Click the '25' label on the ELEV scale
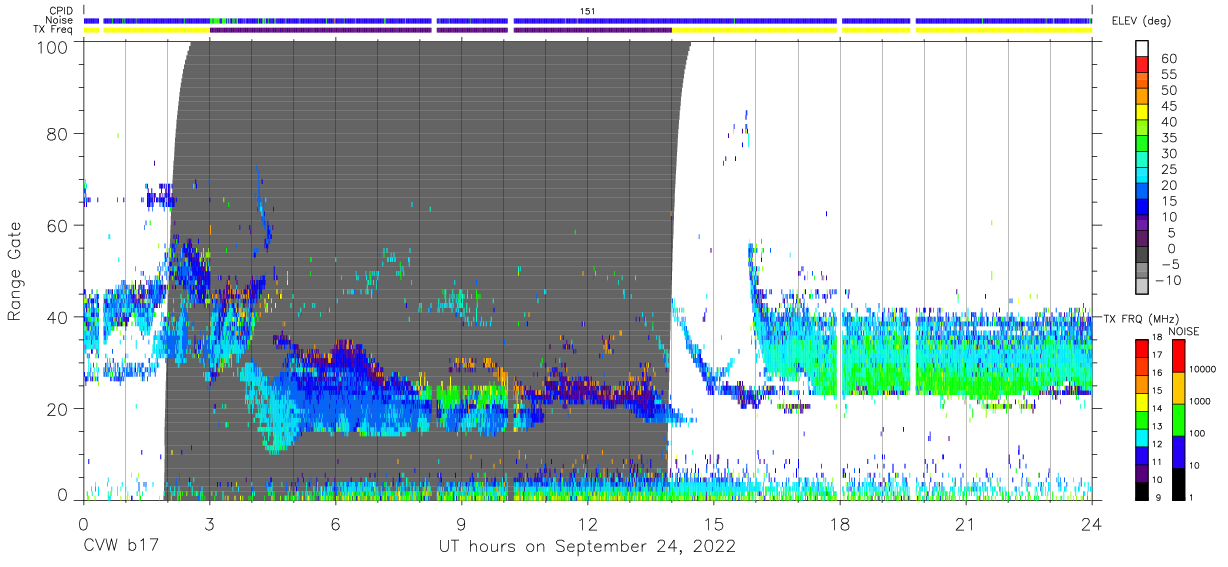 (x=1168, y=169)
